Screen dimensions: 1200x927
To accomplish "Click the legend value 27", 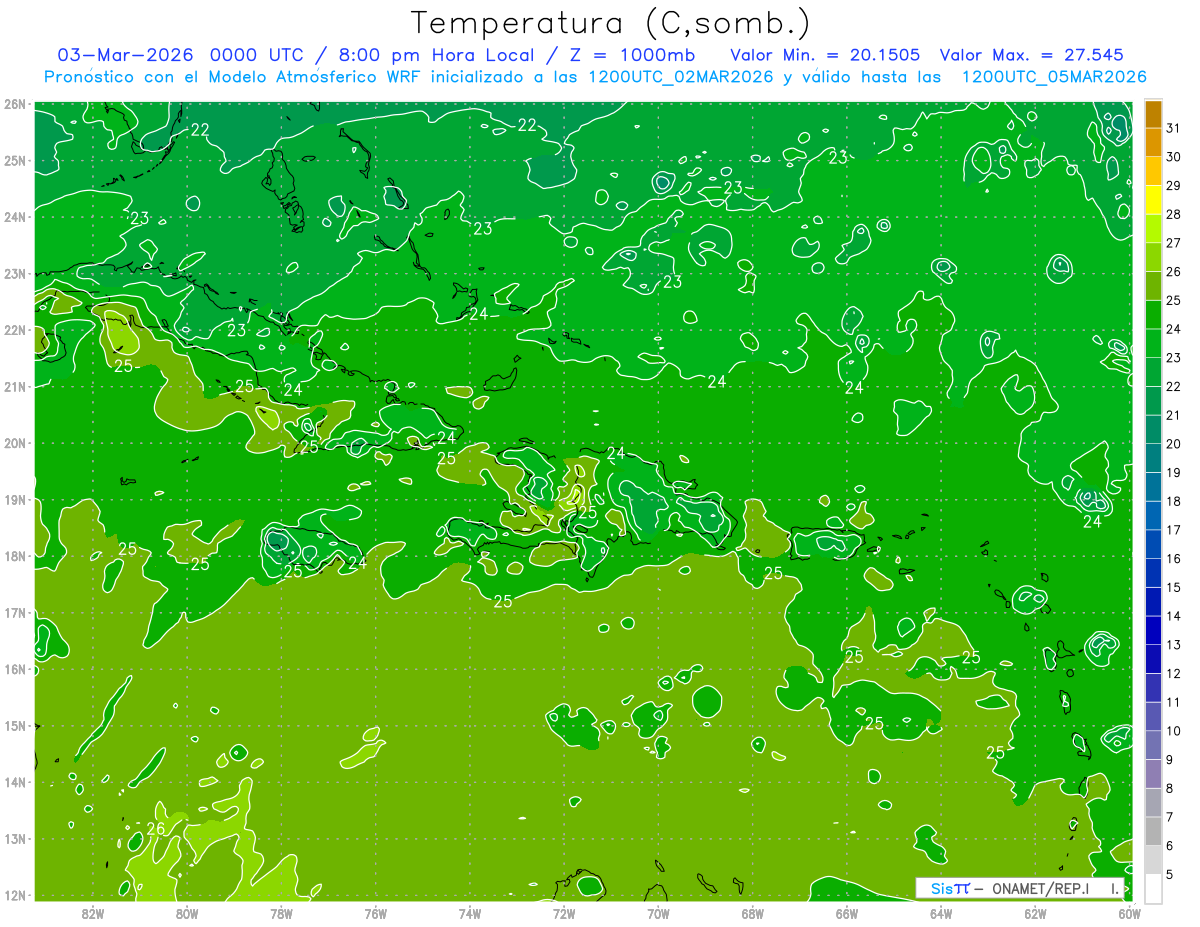I will 1173,243.
